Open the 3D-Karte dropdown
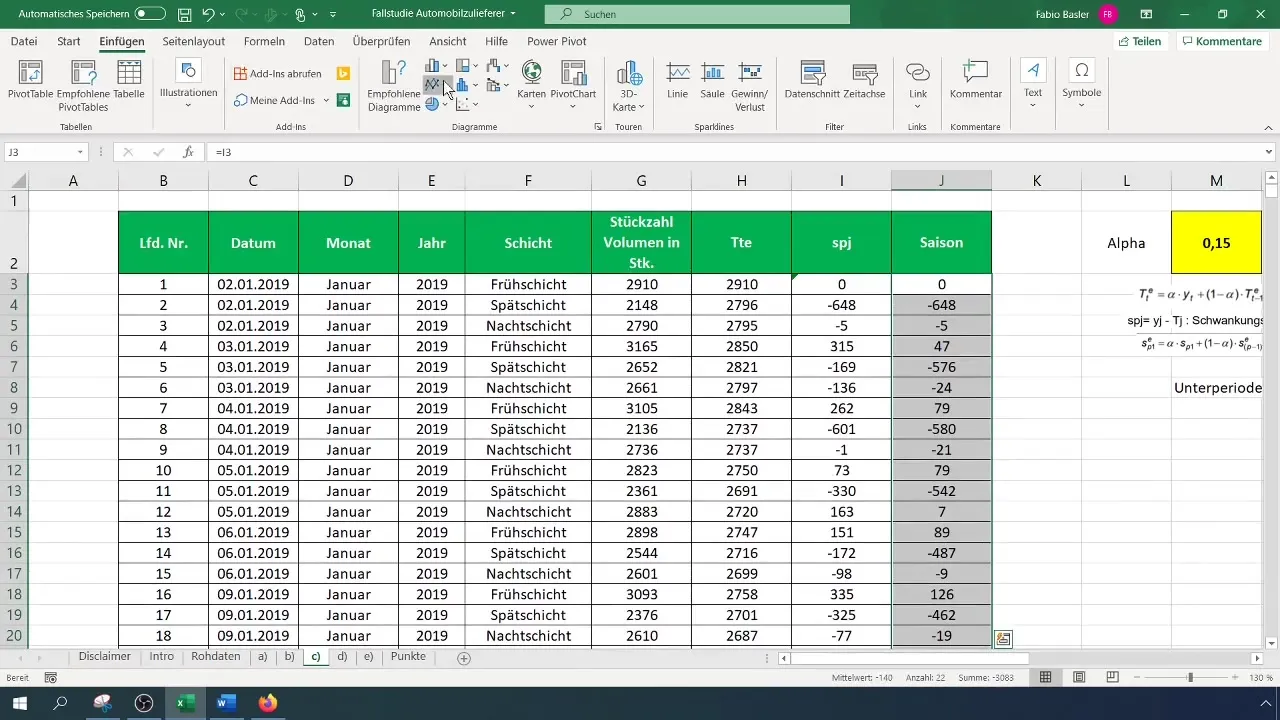 (629, 85)
